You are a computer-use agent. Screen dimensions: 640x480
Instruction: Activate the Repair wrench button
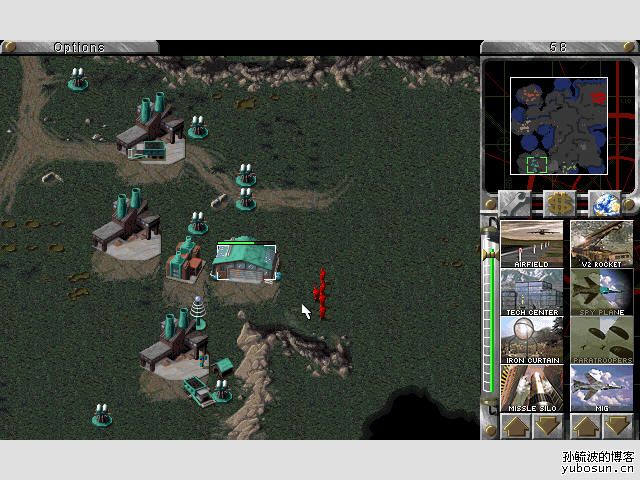[514, 204]
